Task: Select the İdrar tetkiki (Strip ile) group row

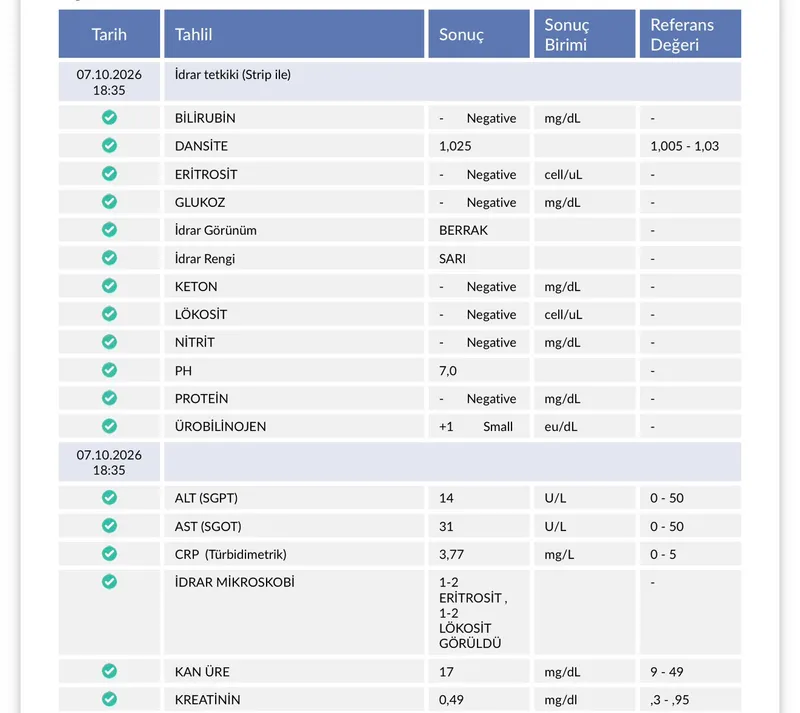Action: [400, 82]
